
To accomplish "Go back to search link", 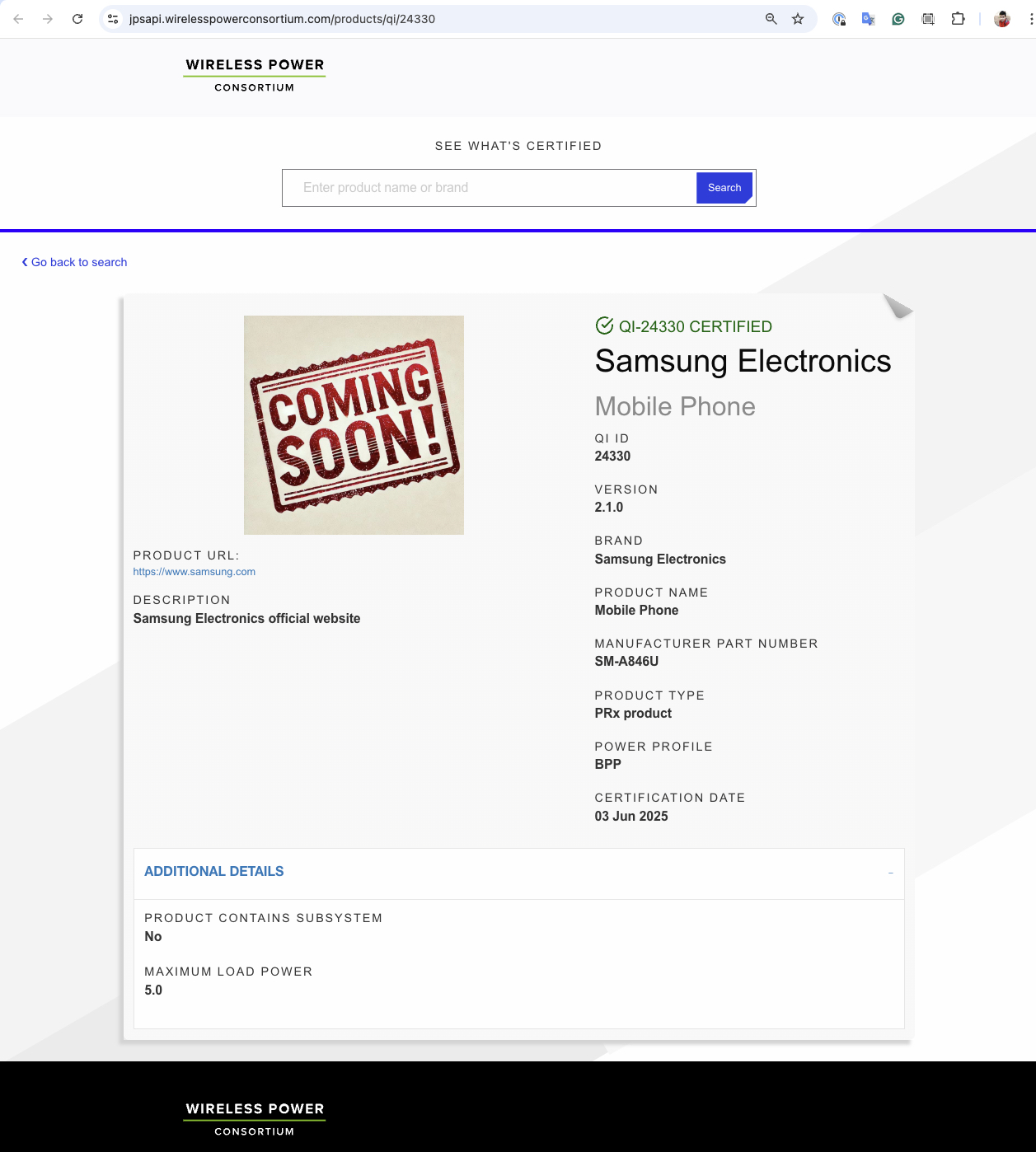I will coord(75,262).
